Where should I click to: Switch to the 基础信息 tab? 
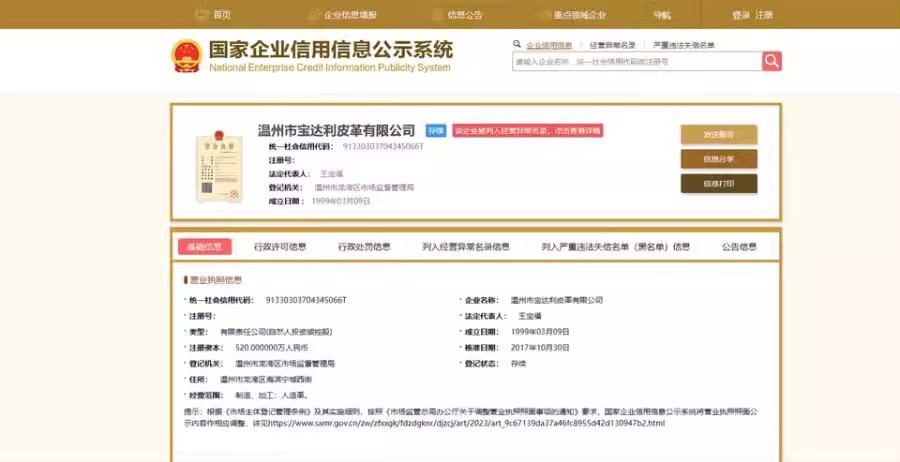(x=205, y=247)
